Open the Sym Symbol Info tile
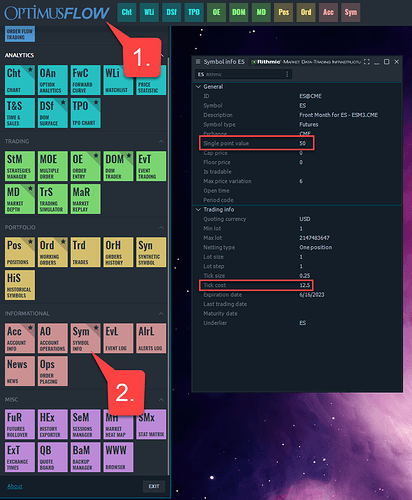 (86, 338)
